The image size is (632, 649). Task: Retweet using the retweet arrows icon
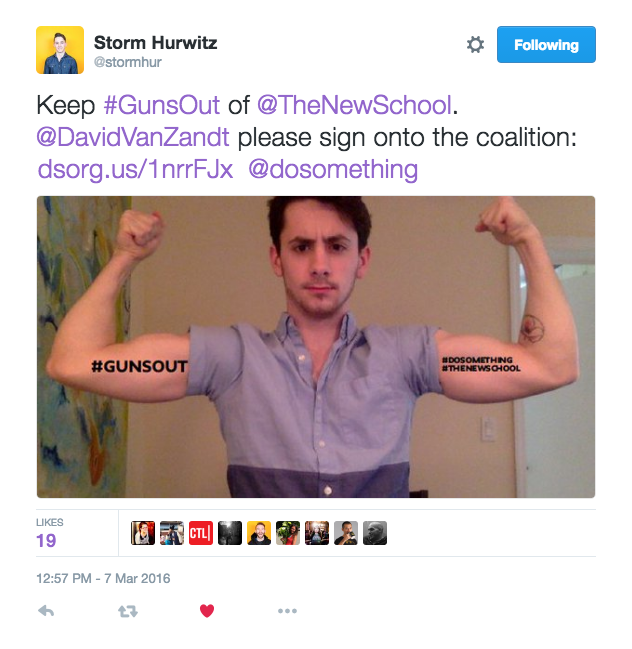pos(128,611)
